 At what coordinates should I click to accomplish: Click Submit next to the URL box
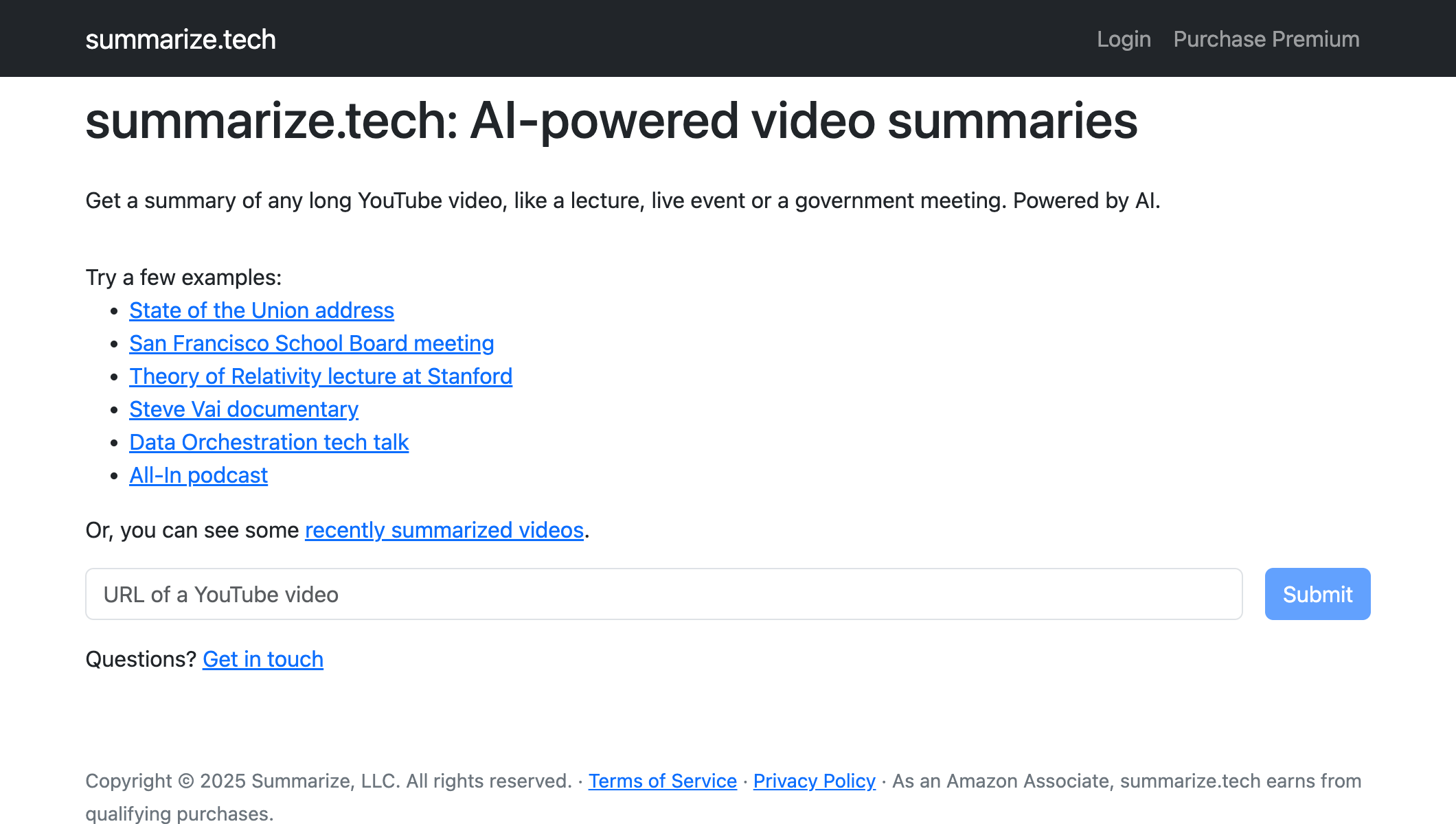pos(1316,594)
